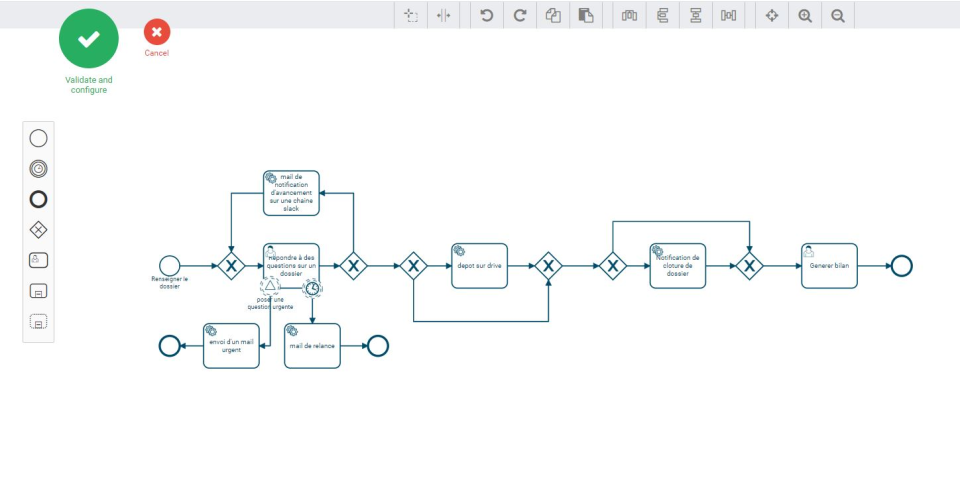Select the 'depot sur drive' service task
The width and height of the screenshot is (960, 486).
pos(479,266)
